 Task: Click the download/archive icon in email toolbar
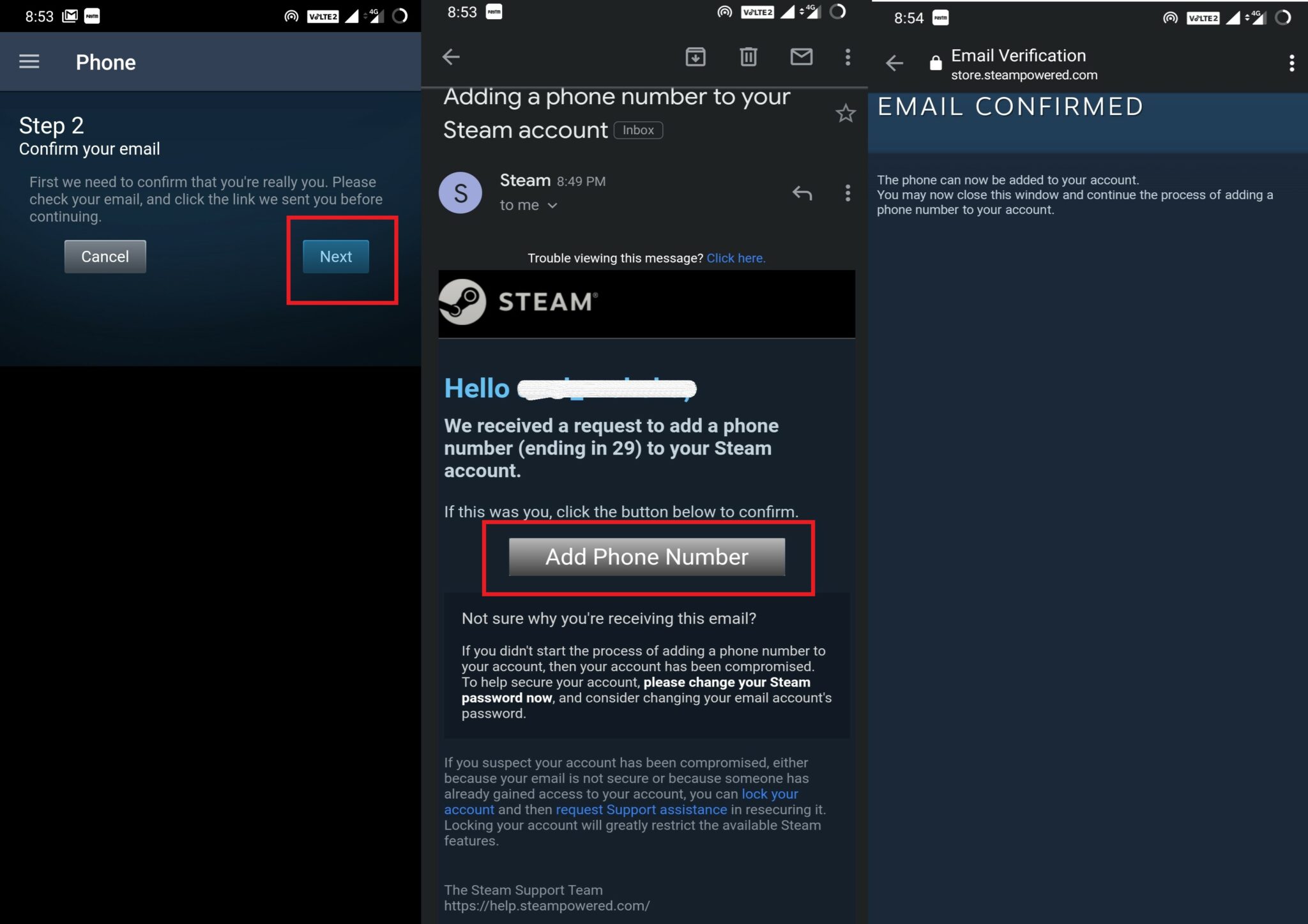695,56
